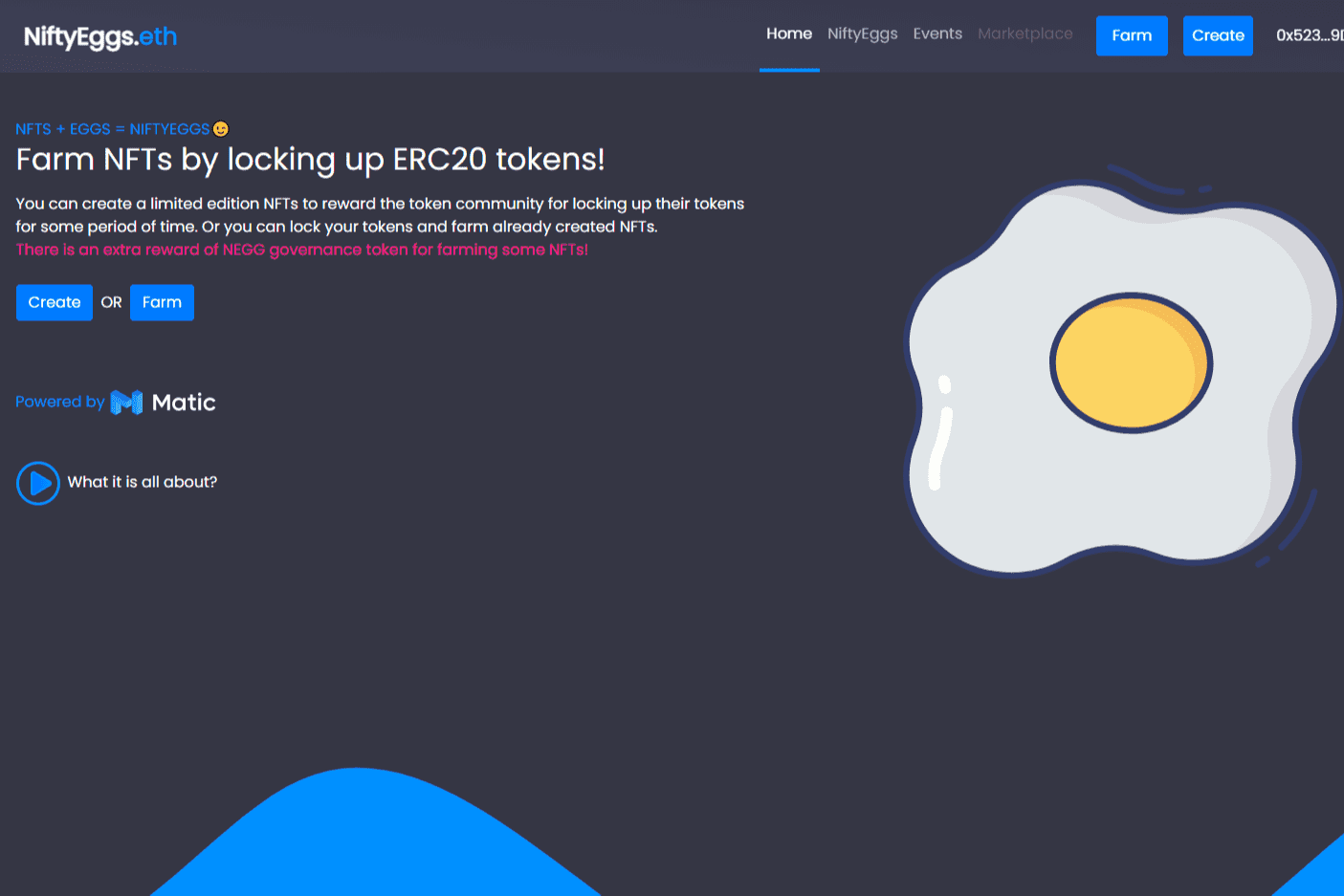Click the NiftyEggs.eth logo

[100, 36]
